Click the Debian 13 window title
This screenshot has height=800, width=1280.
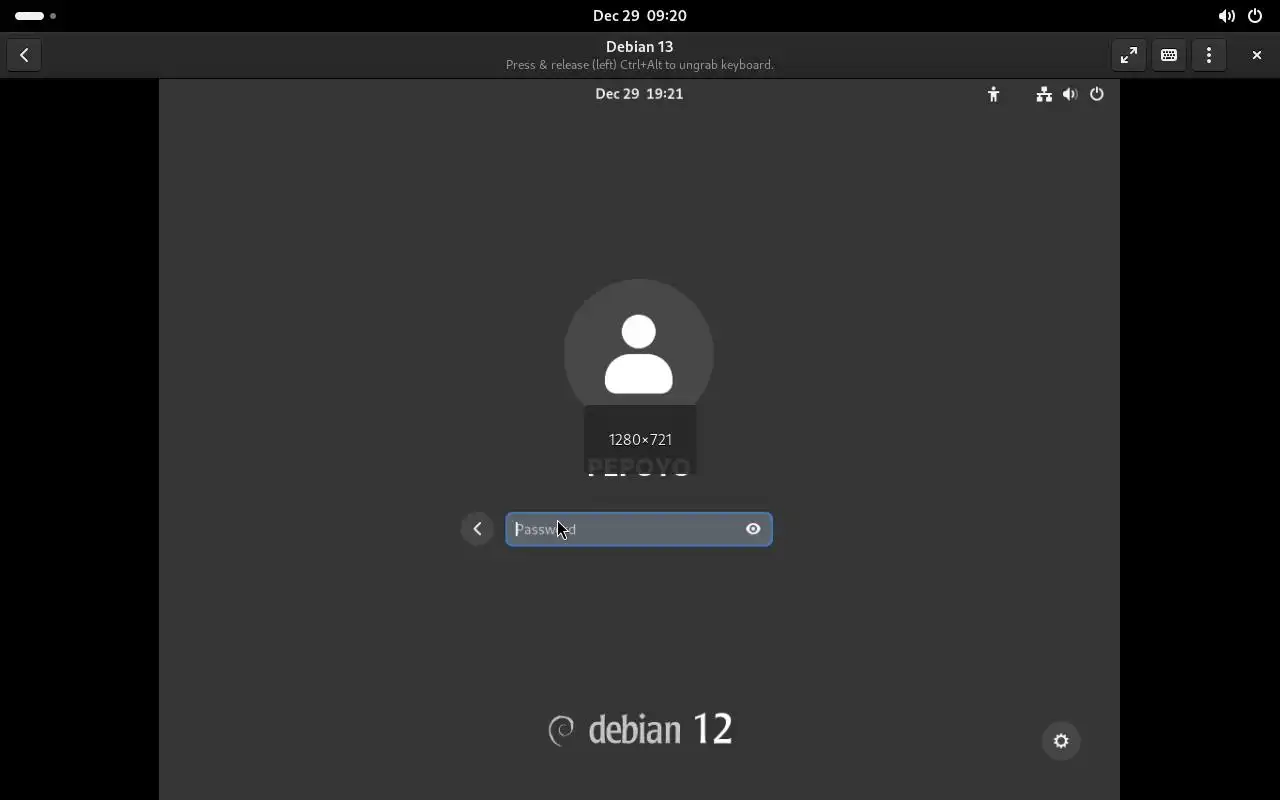click(x=639, y=46)
